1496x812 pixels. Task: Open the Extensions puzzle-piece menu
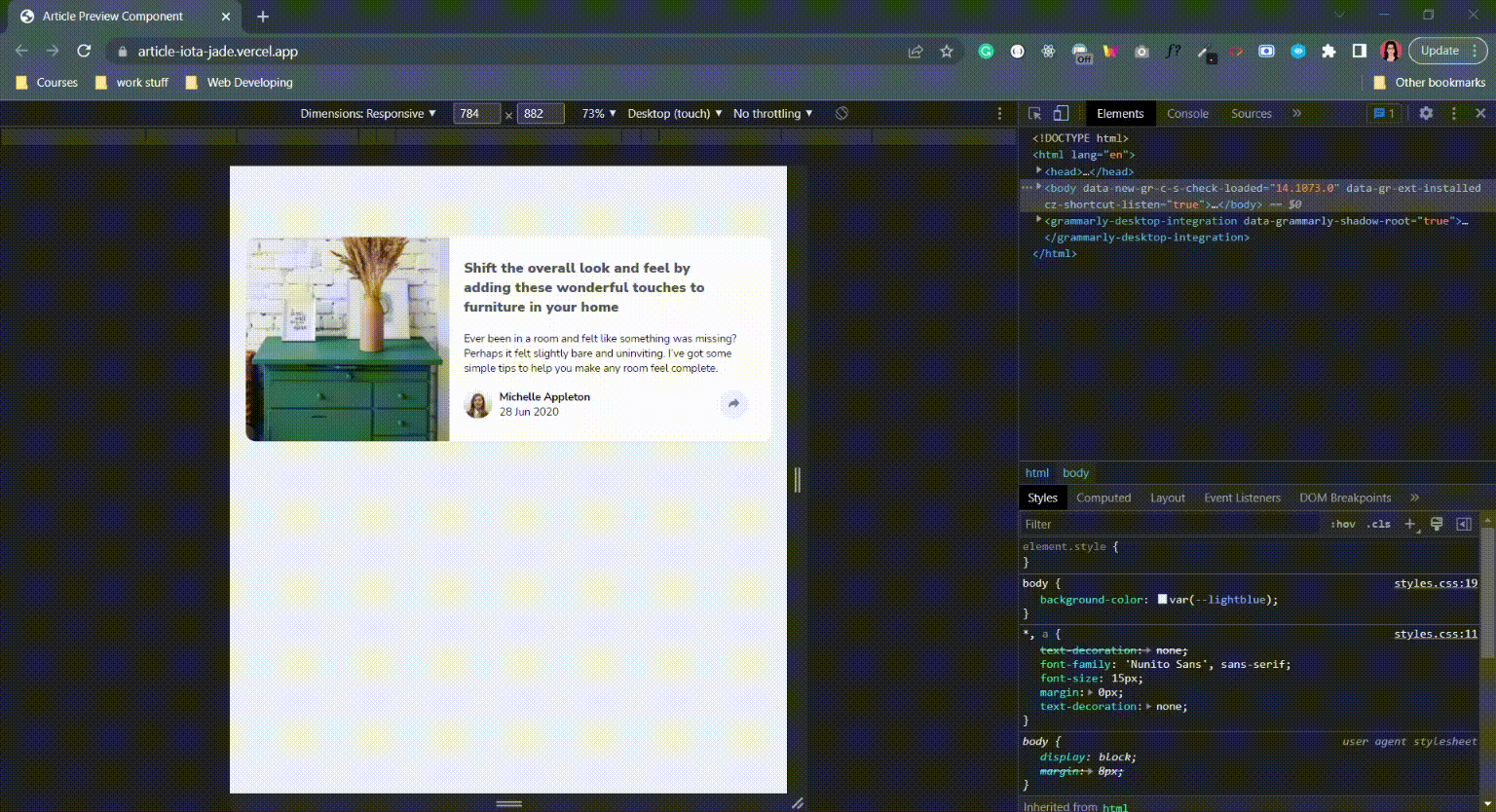click(1328, 52)
